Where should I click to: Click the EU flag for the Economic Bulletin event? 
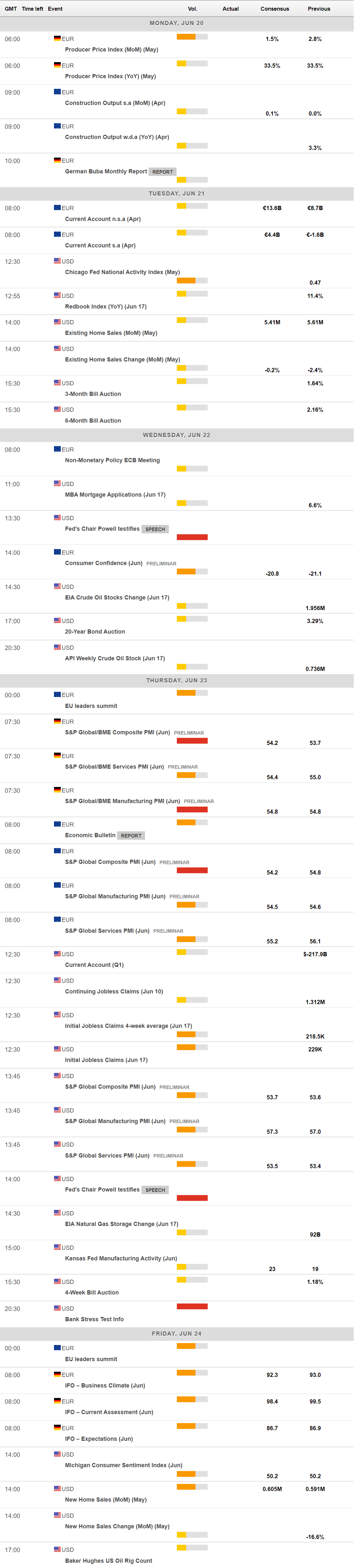(57, 825)
